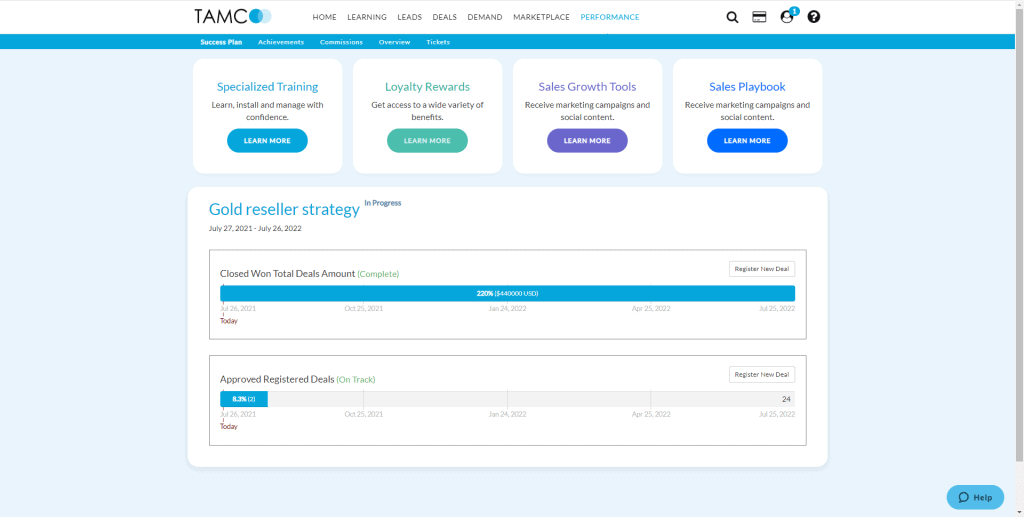The image size is (1024, 517).
Task: Switch to the Commissions tab
Action: 341,42
